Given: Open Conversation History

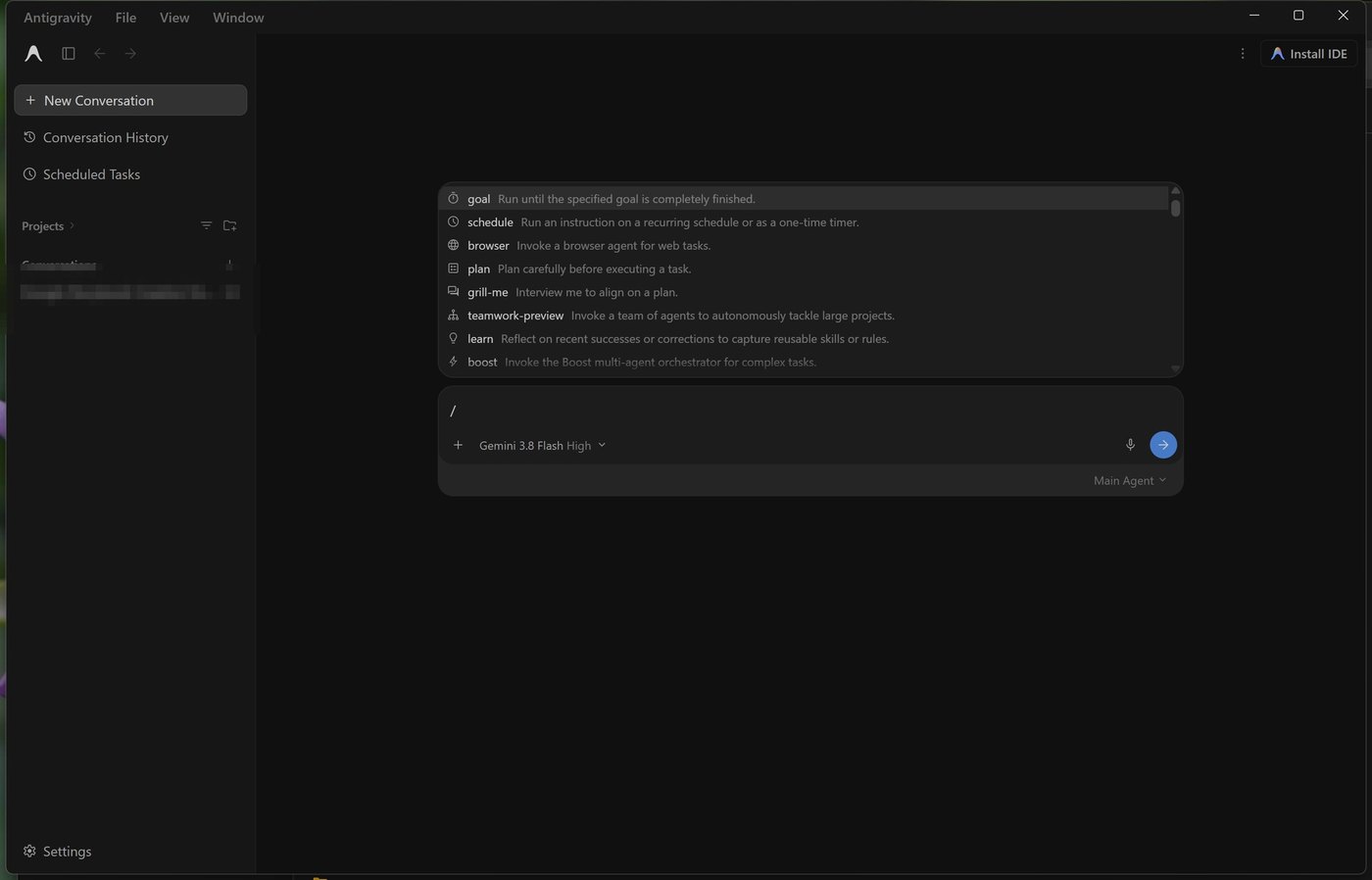Looking at the screenshot, I should [x=130, y=137].
